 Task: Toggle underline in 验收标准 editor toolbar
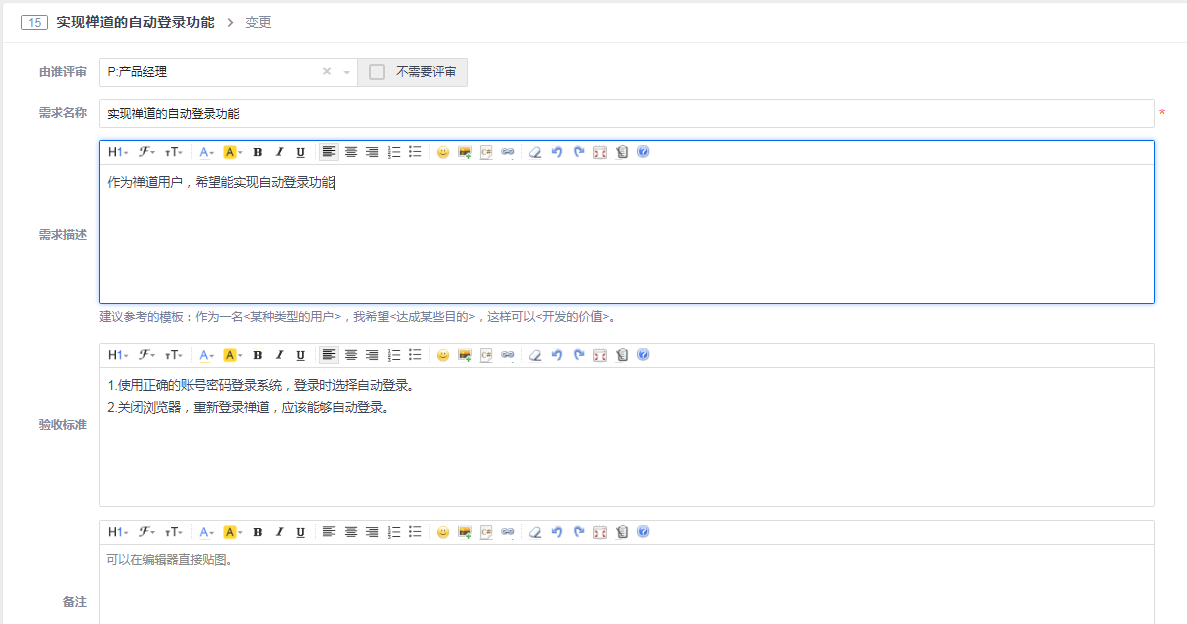(x=301, y=355)
